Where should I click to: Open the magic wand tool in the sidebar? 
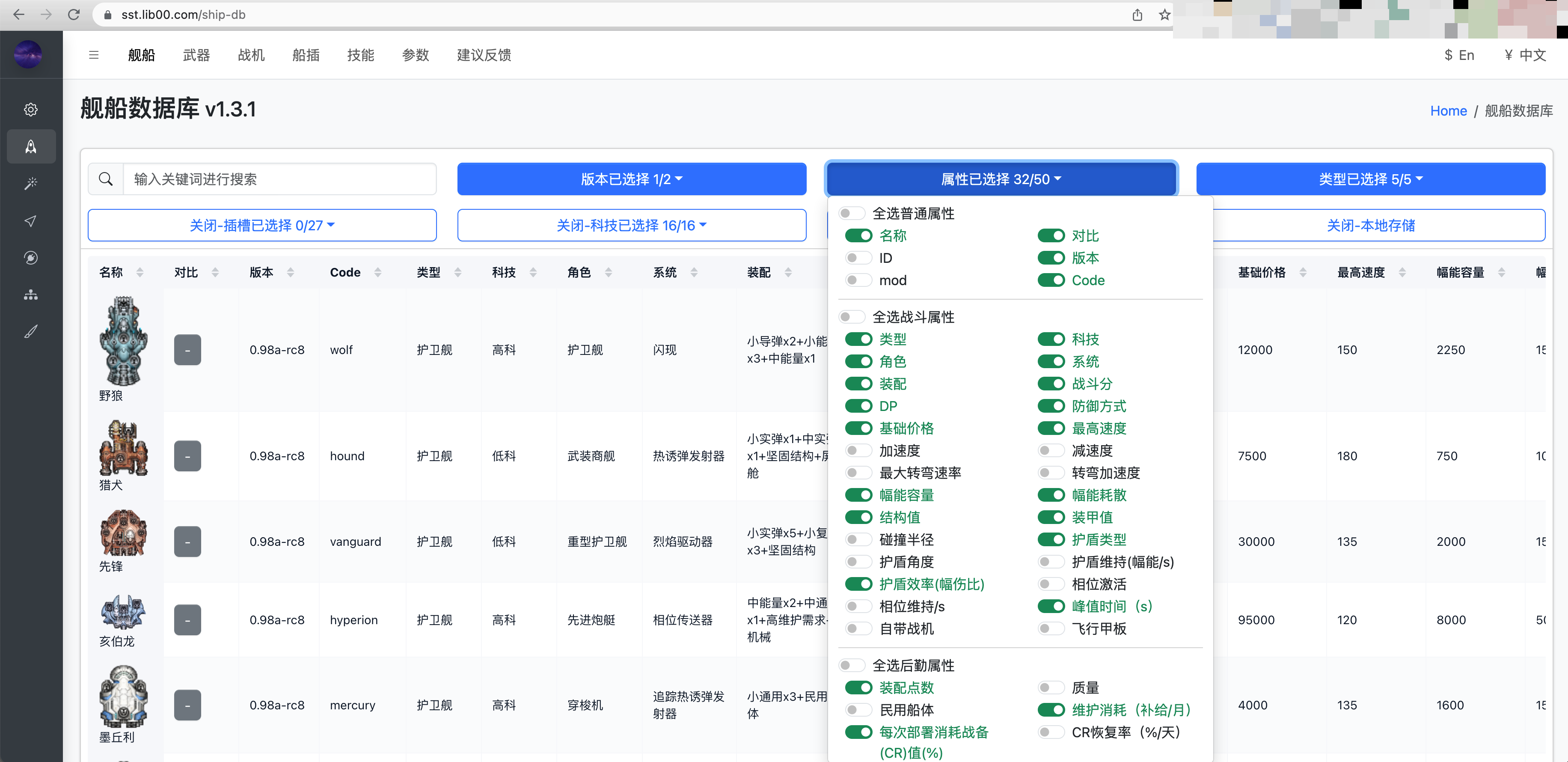coord(31,183)
